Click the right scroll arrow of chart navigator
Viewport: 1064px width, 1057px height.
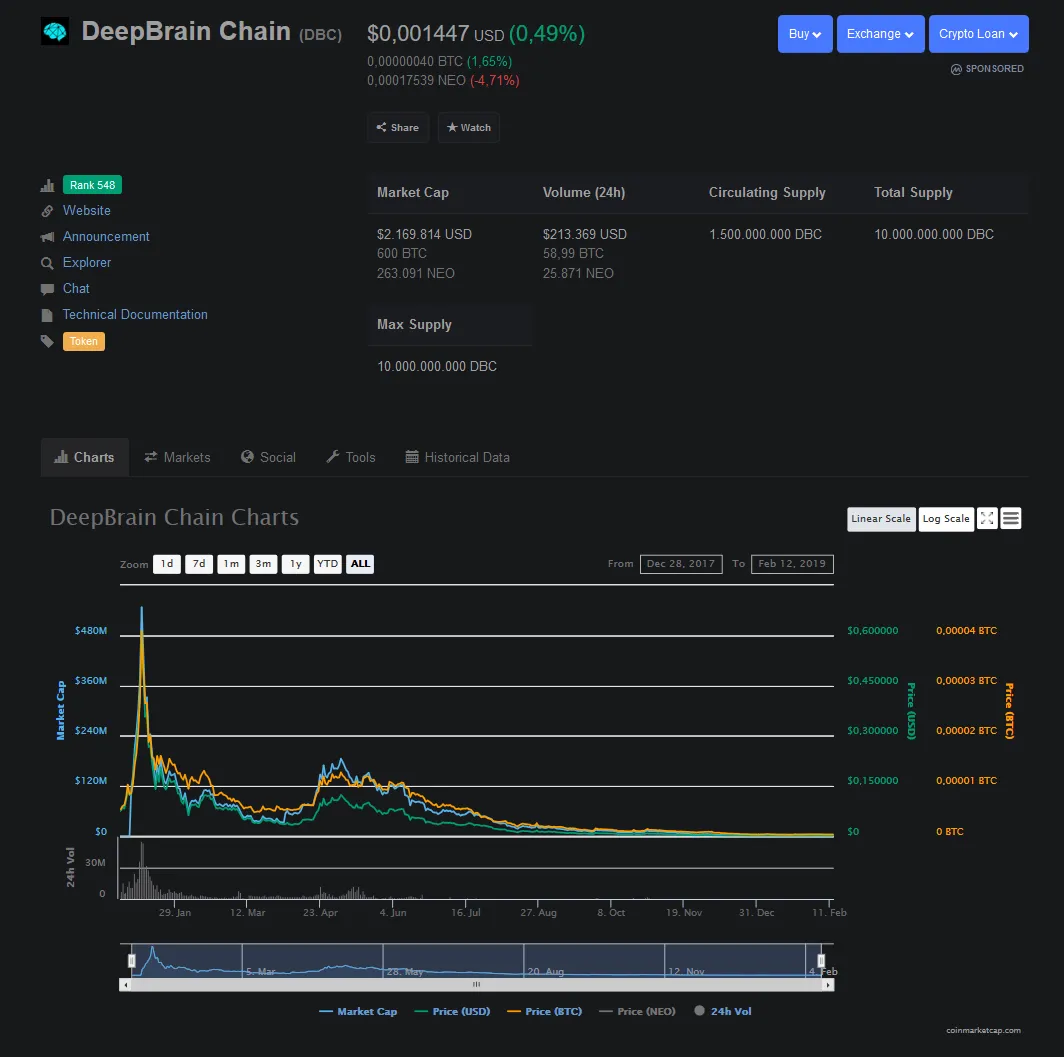tap(828, 984)
